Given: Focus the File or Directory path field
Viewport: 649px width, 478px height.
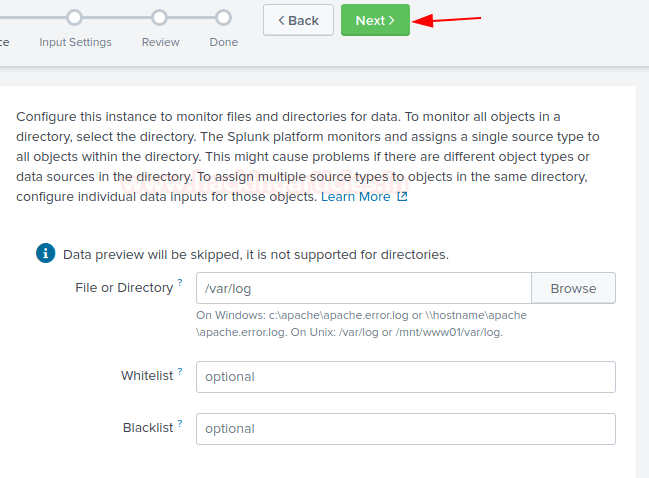Looking at the screenshot, I should [x=363, y=288].
